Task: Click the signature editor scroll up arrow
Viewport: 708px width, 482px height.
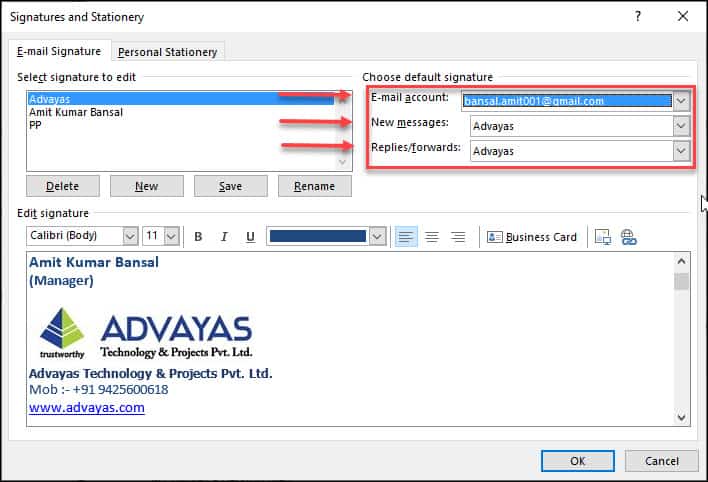Action: [x=681, y=261]
